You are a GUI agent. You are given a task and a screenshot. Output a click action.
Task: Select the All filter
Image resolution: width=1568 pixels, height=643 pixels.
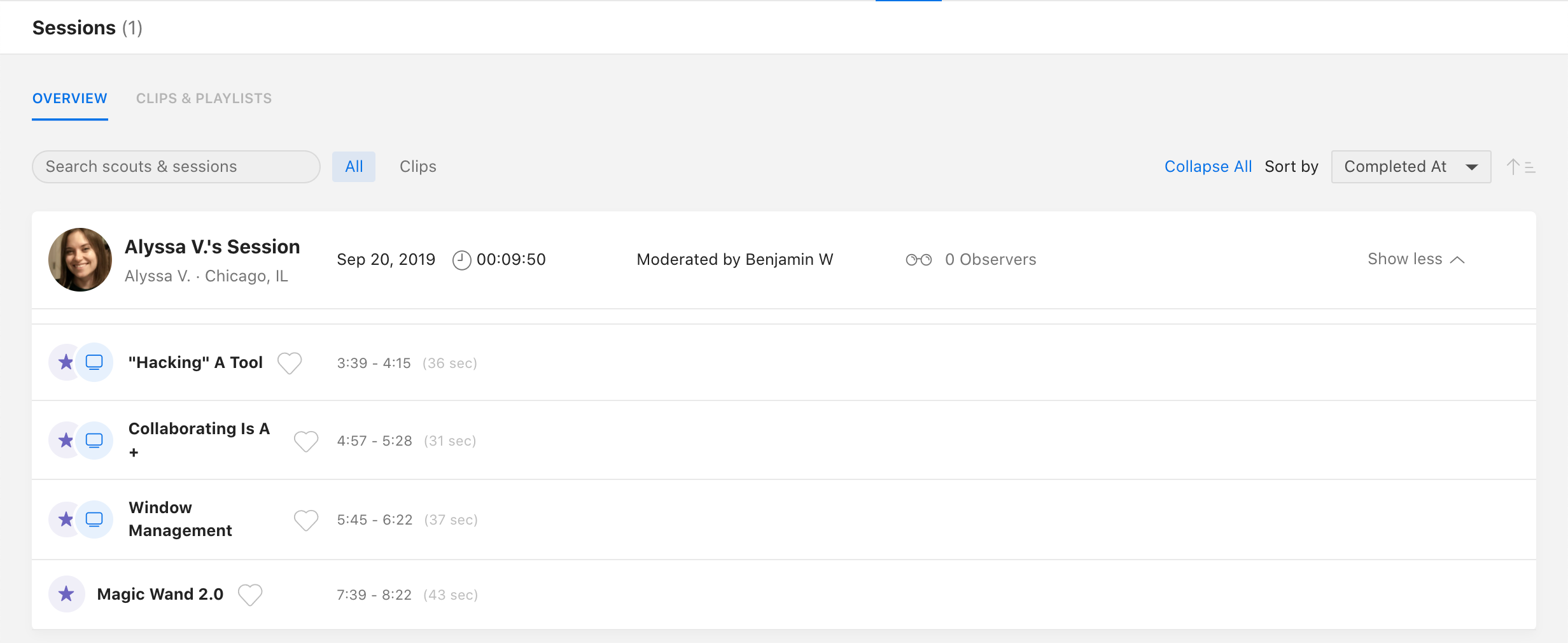click(354, 167)
